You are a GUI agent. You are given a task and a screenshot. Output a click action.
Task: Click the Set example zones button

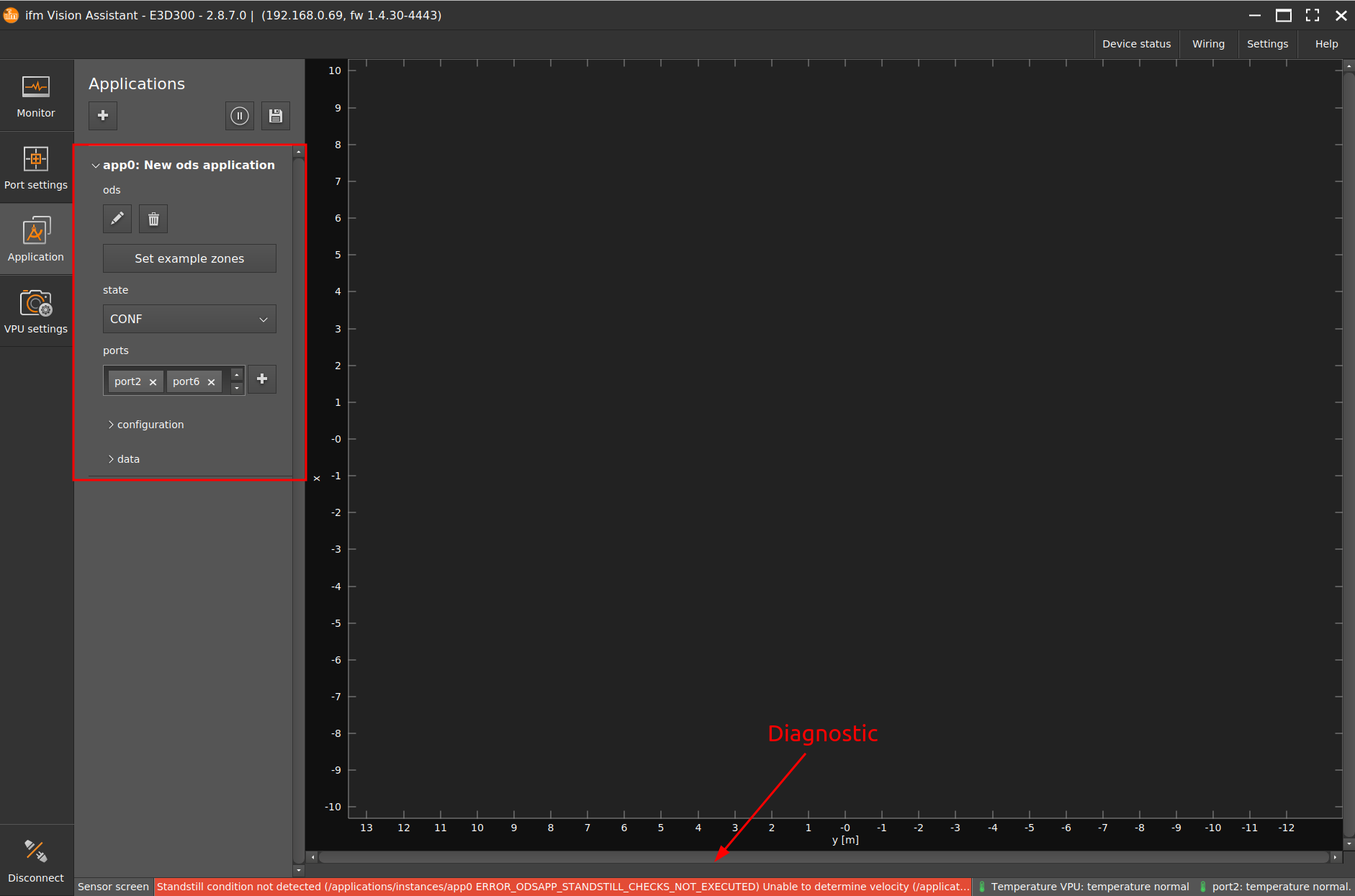point(189,258)
